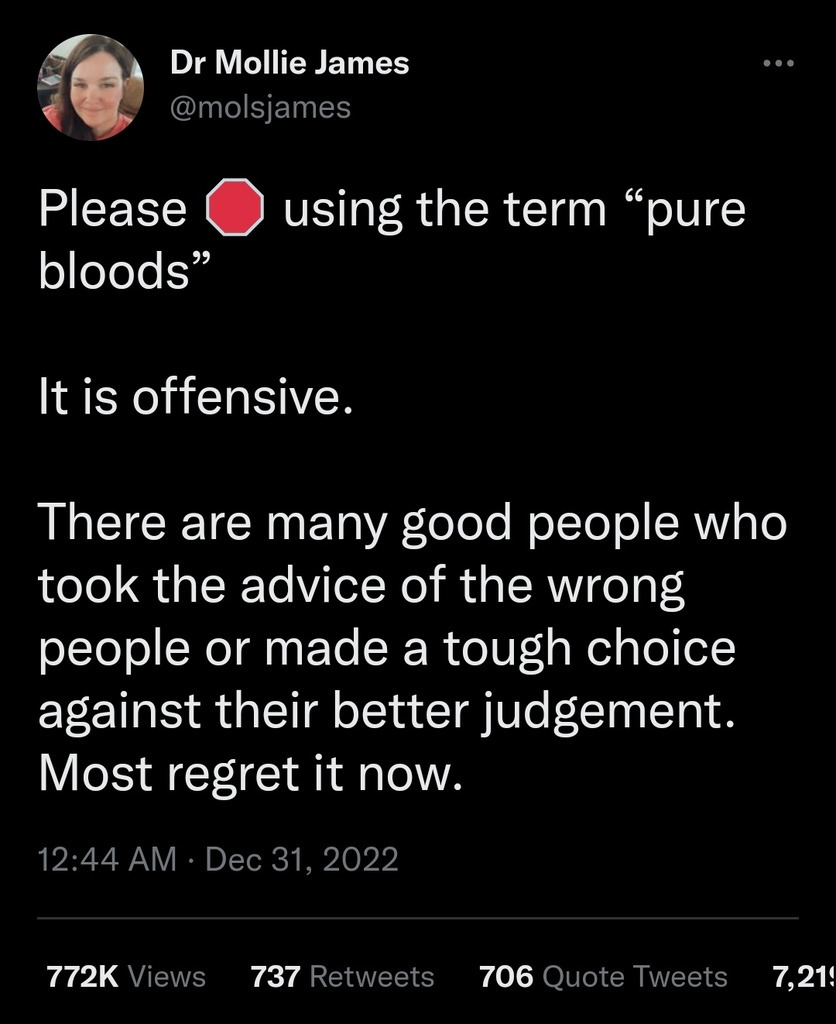
Task: Open Dr Mollie James profile picture
Action: pyautogui.click(x=91, y=88)
